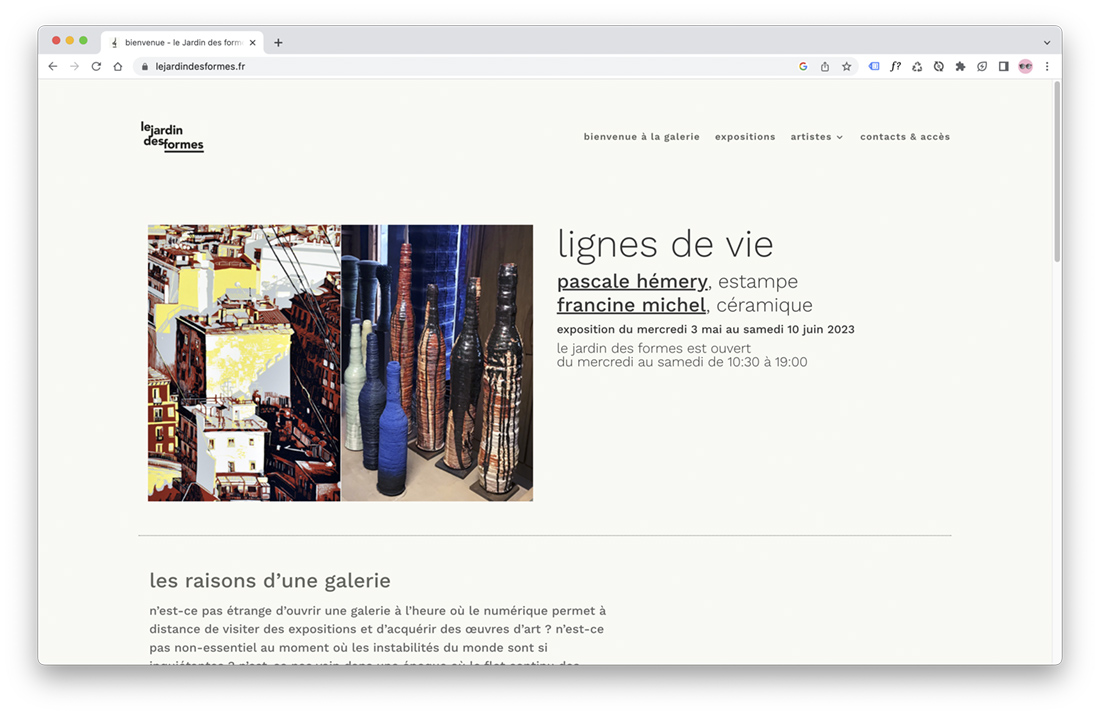Go to the browser home page
1100x715 pixels.
[x=118, y=67]
